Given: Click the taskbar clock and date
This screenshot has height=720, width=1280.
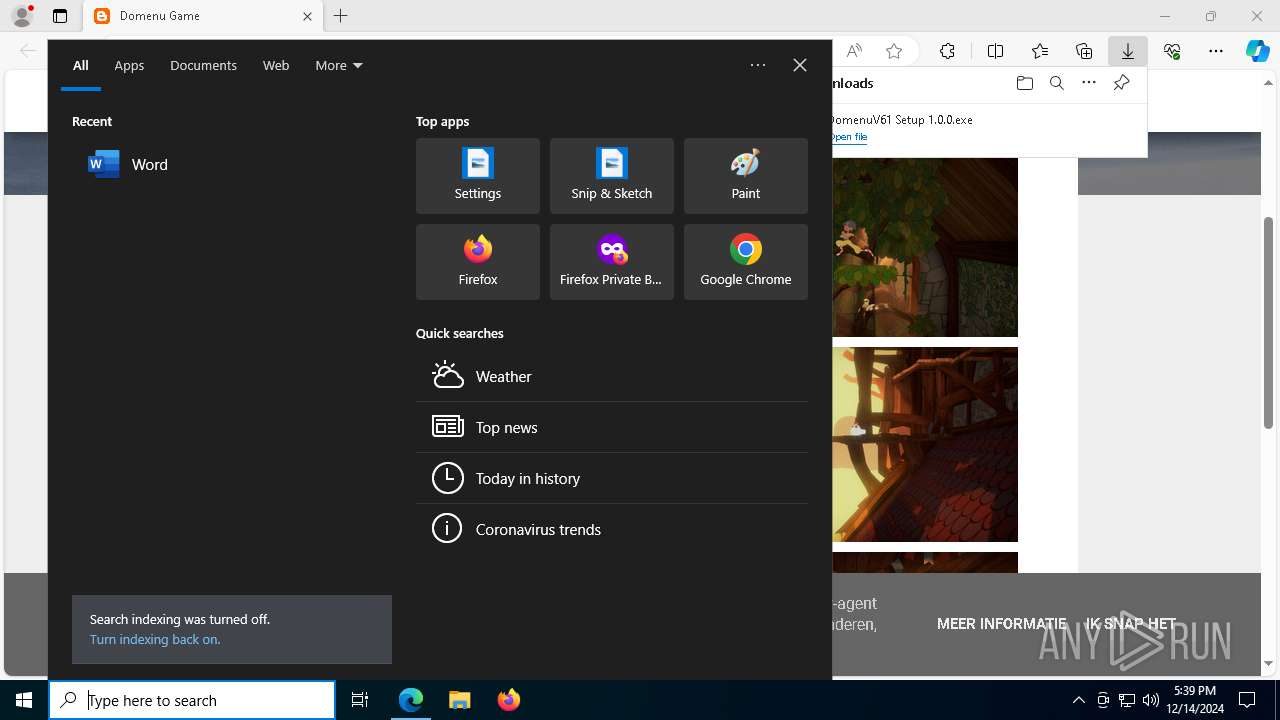Looking at the screenshot, I should (x=1197, y=700).
